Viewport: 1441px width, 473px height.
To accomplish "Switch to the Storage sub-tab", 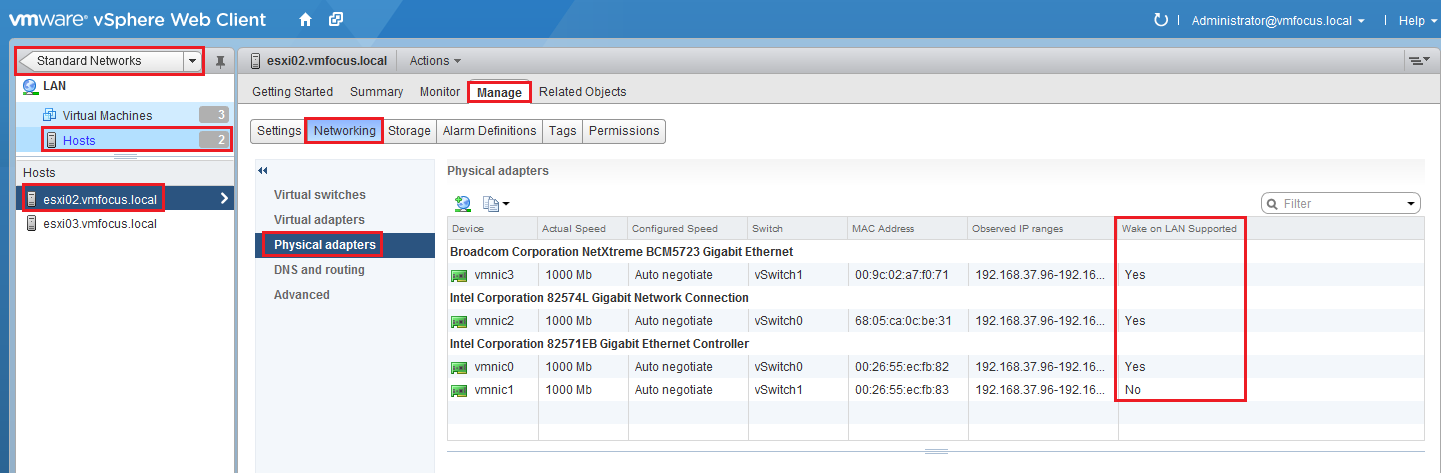I will click(409, 131).
